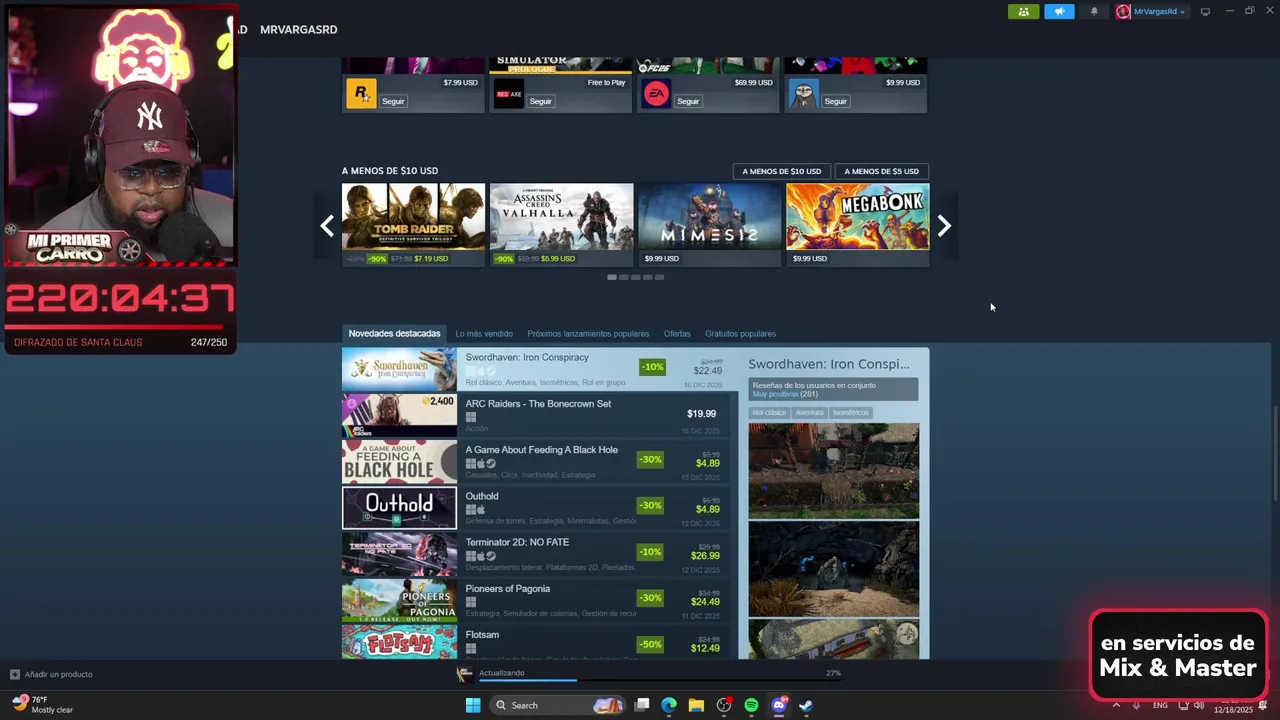The image size is (1280, 720).
Task: Follow the Rockstar publisher with Seguir
Action: click(x=393, y=101)
